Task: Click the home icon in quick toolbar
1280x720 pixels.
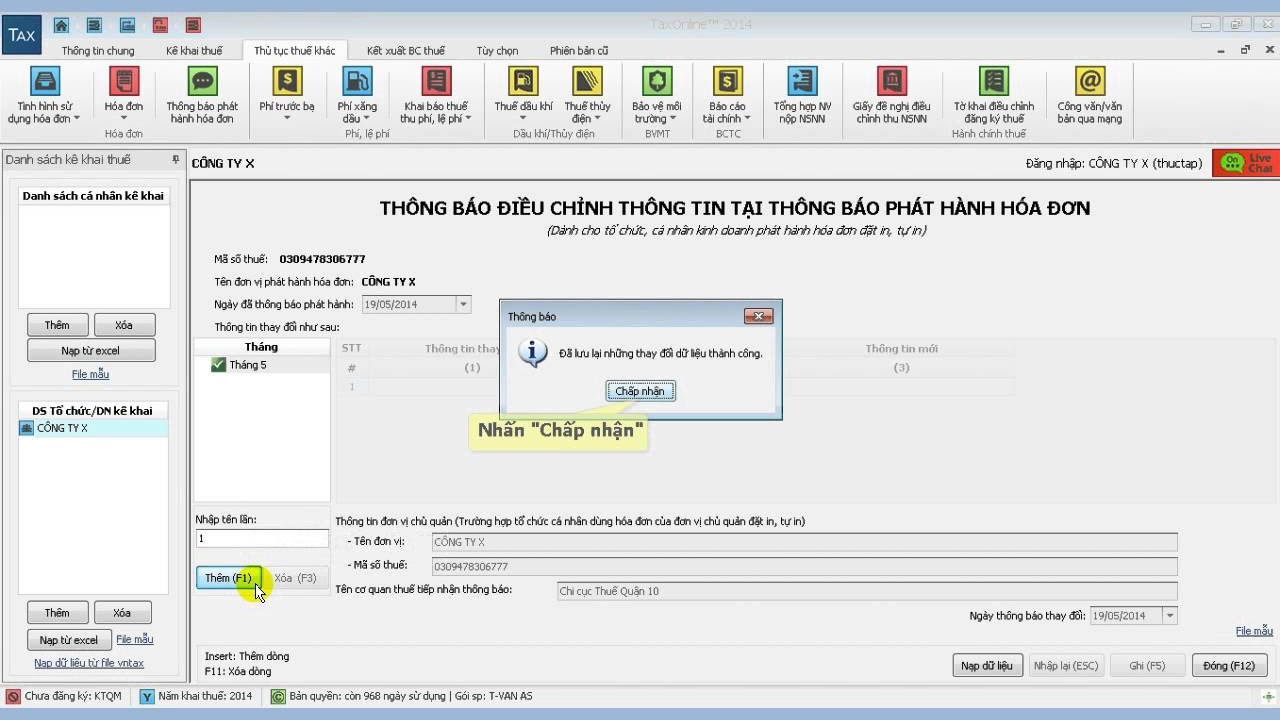Action: pos(61,25)
